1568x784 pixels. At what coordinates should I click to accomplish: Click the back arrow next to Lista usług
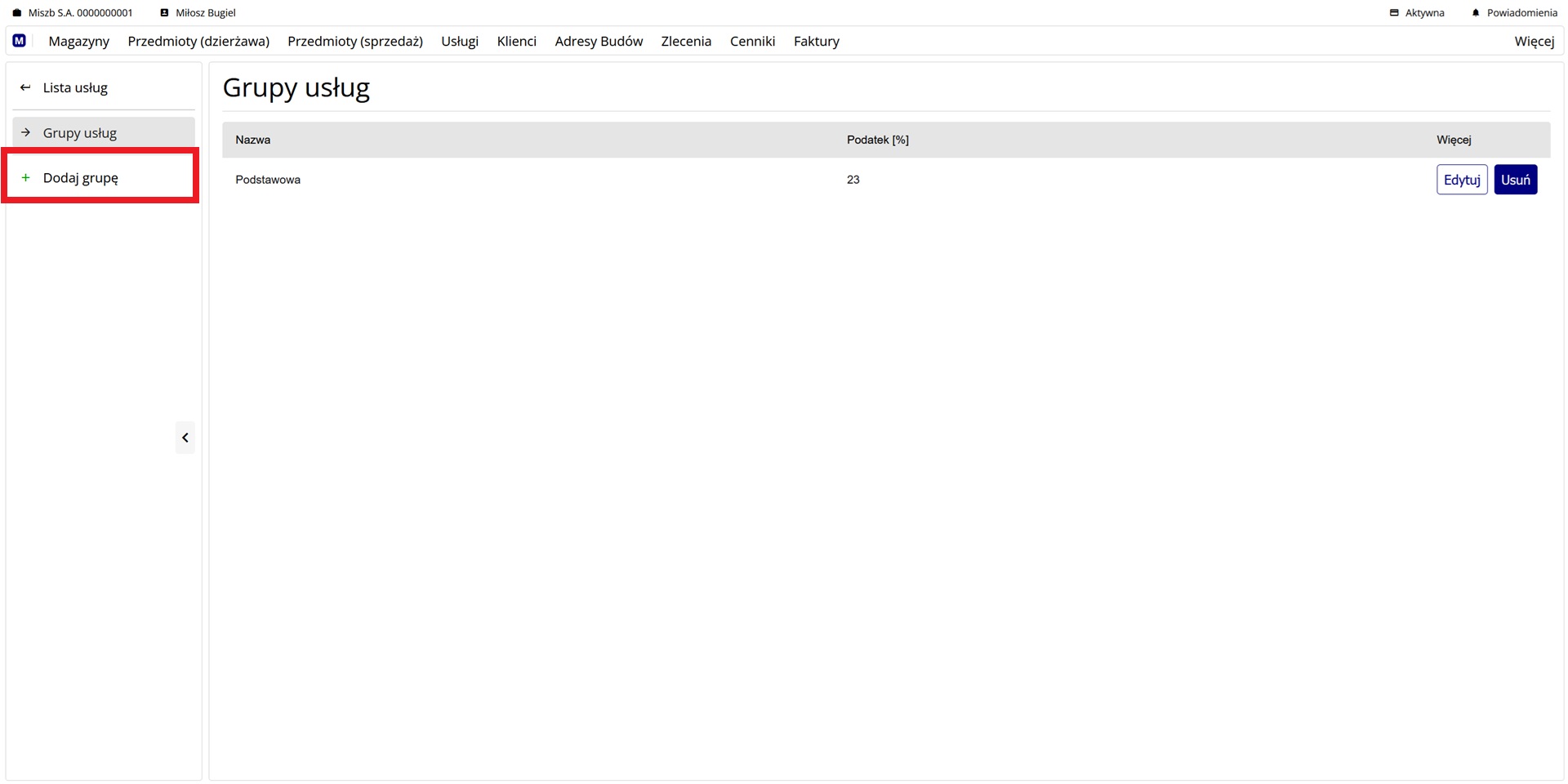(25, 87)
